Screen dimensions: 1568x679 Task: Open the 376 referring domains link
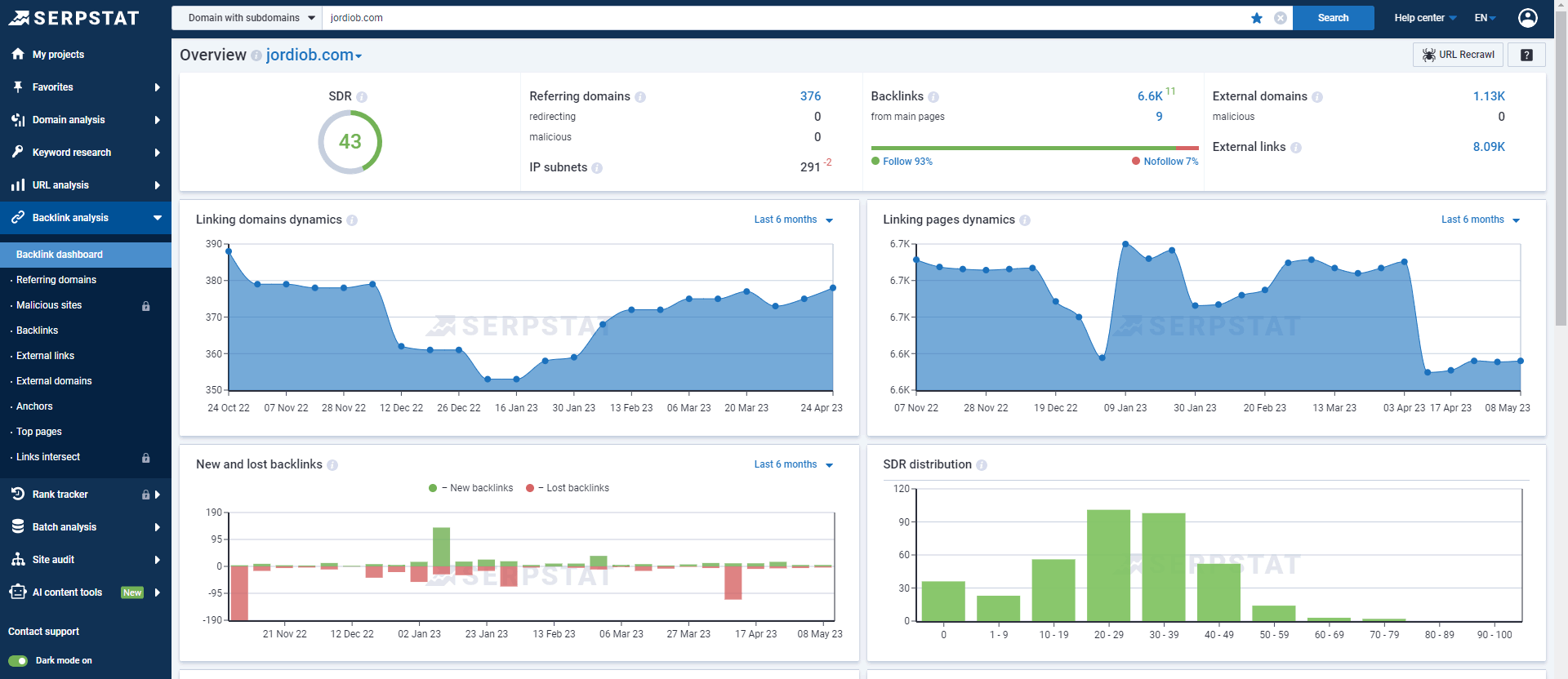(810, 96)
